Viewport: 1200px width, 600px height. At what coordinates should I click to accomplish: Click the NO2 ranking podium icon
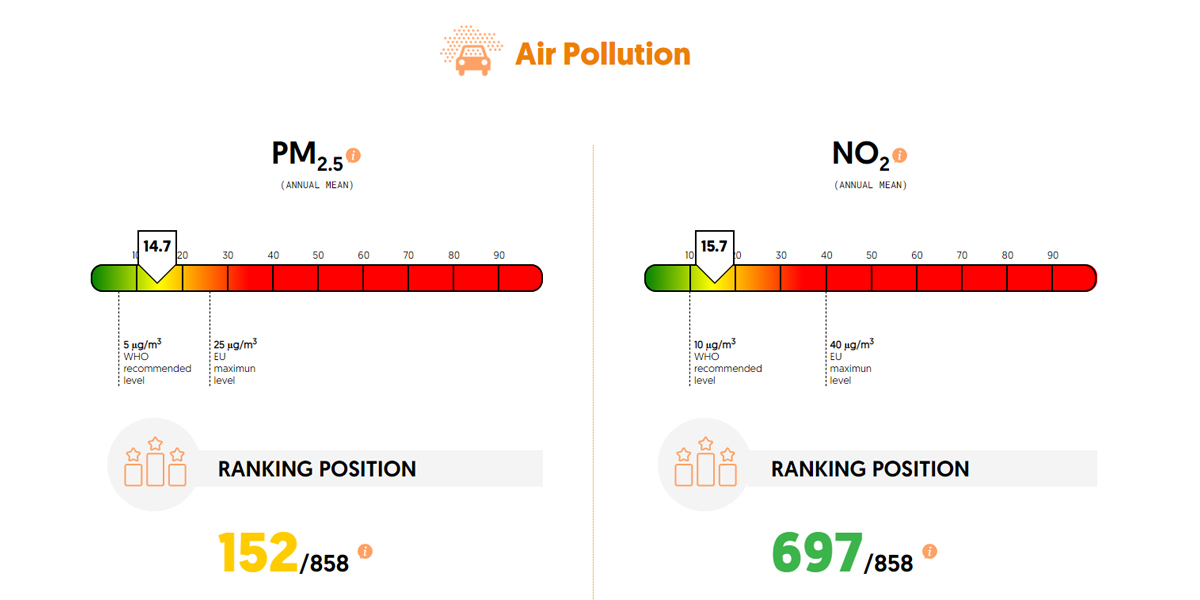pyautogui.click(x=705, y=463)
